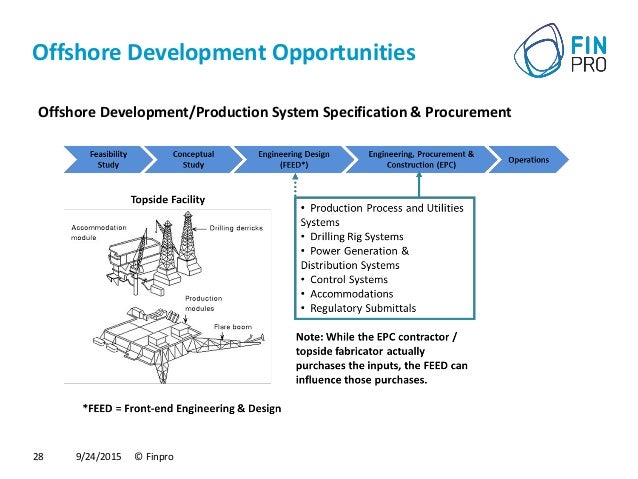Click the Drilling derricks label
638x479 pixels.
236,228
